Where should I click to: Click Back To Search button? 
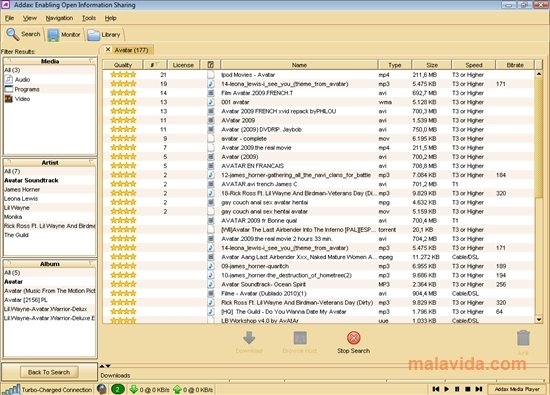tap(49, 372)
